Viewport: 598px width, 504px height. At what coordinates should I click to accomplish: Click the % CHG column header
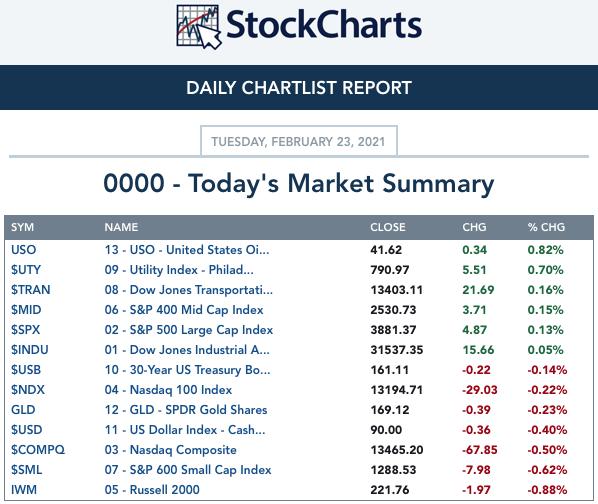(x=546, y=227)
